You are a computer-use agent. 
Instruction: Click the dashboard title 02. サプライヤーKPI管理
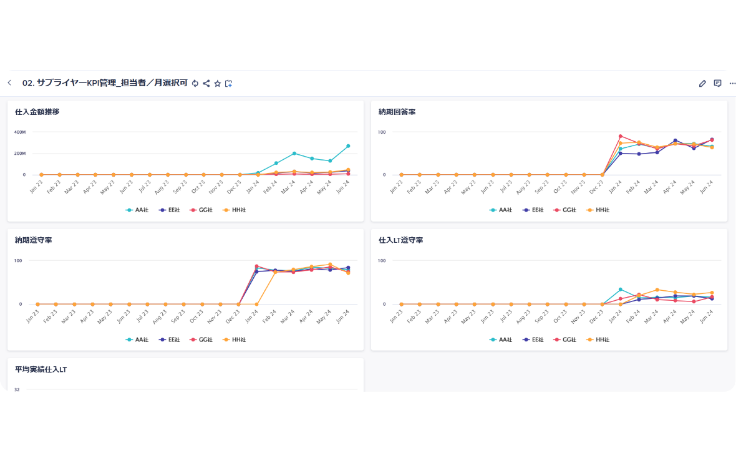(105, 83)
